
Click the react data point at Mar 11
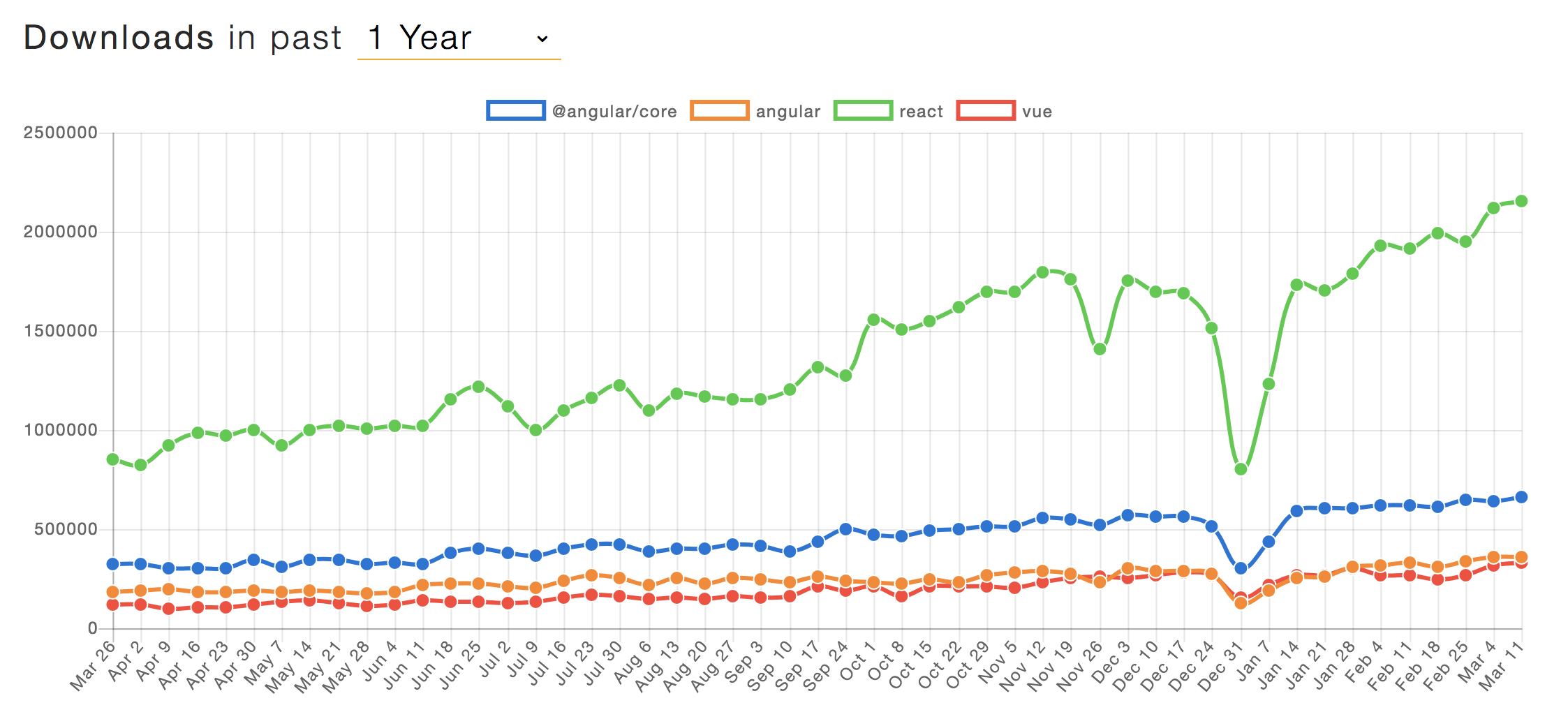click(x=1521, y=201)
